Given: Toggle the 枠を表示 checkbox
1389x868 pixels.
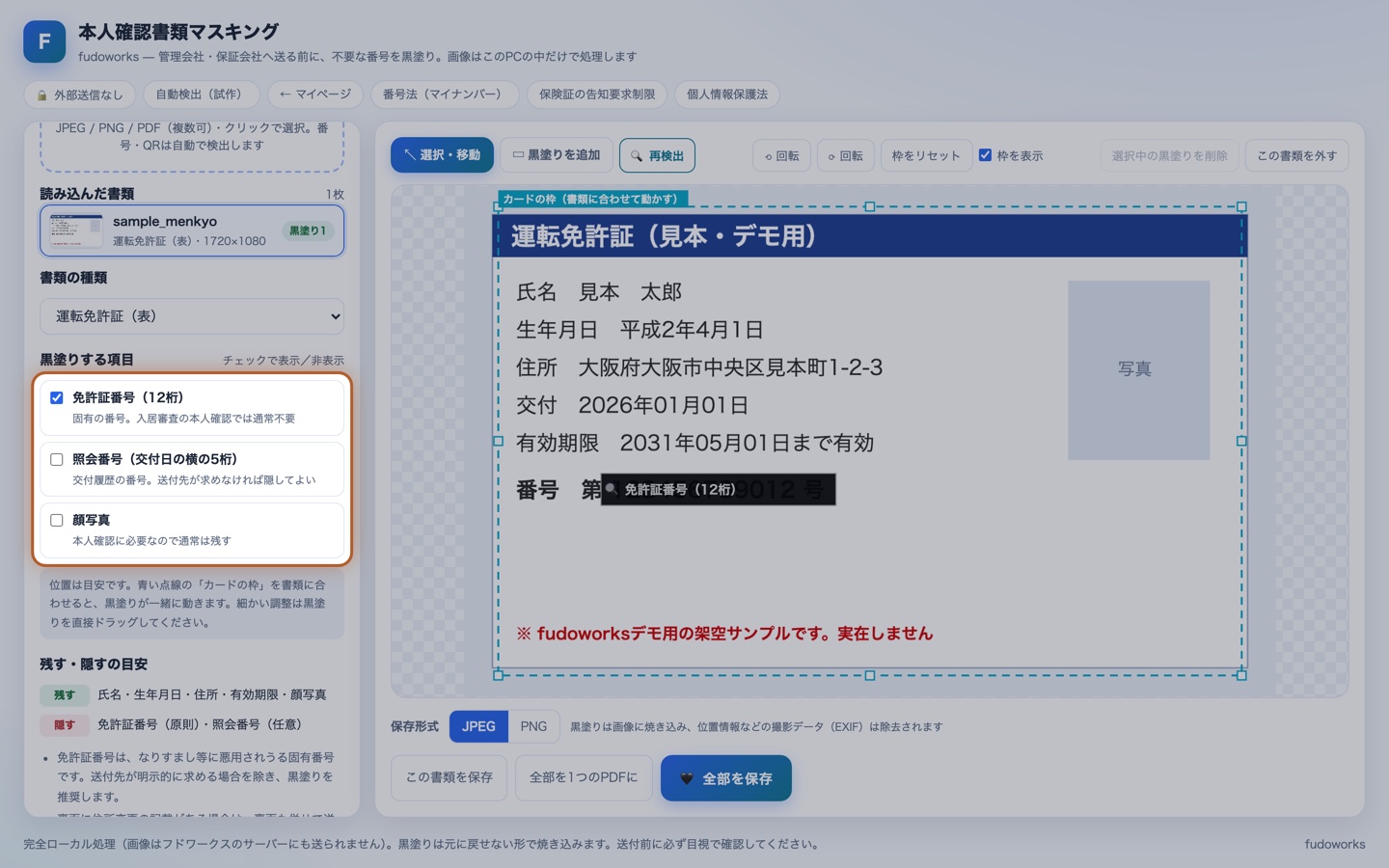Looking at the screenshot, I should pyautogui.click(x=985, y=154).
